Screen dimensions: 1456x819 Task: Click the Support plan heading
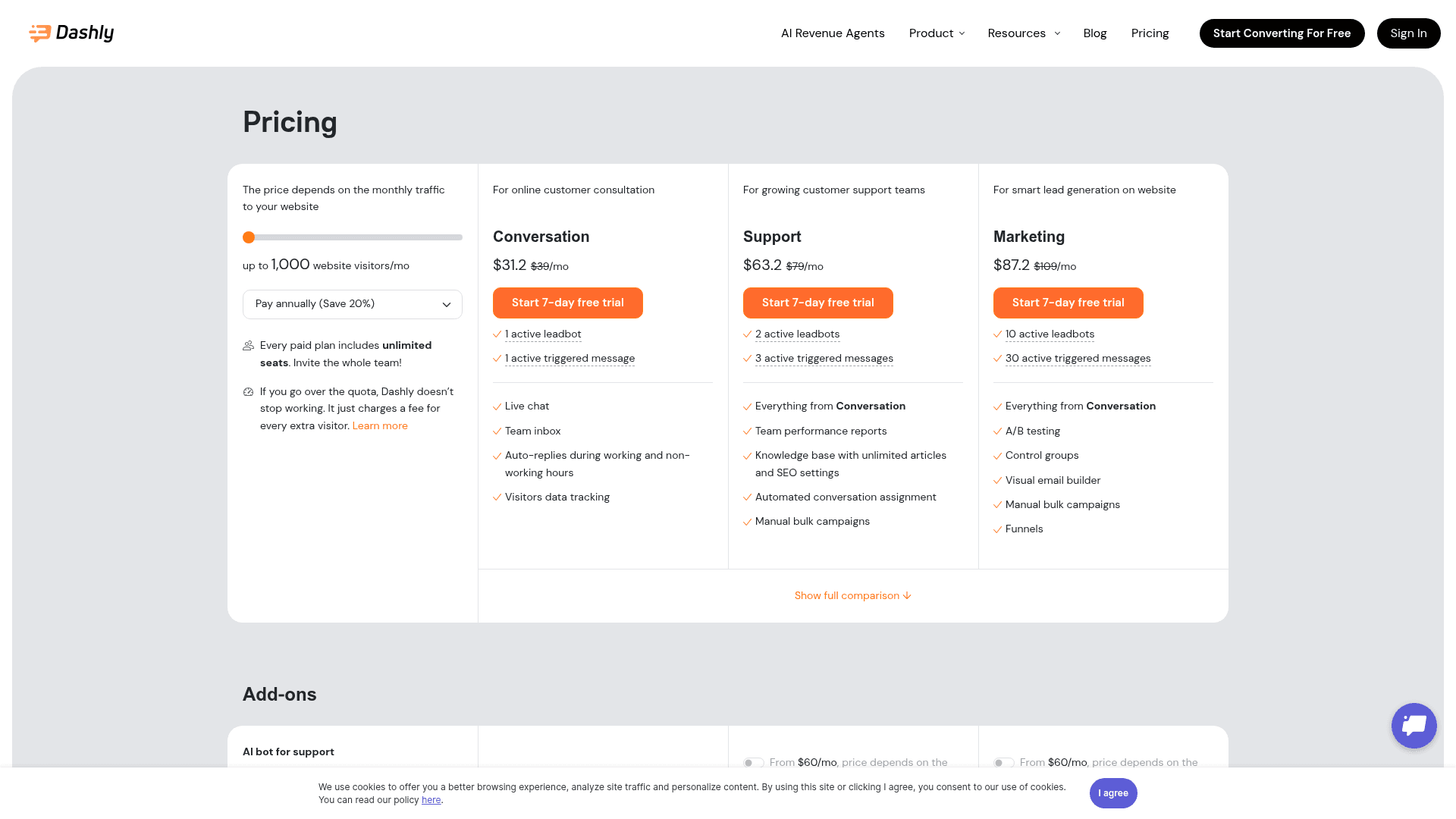(x=772, y=237)
